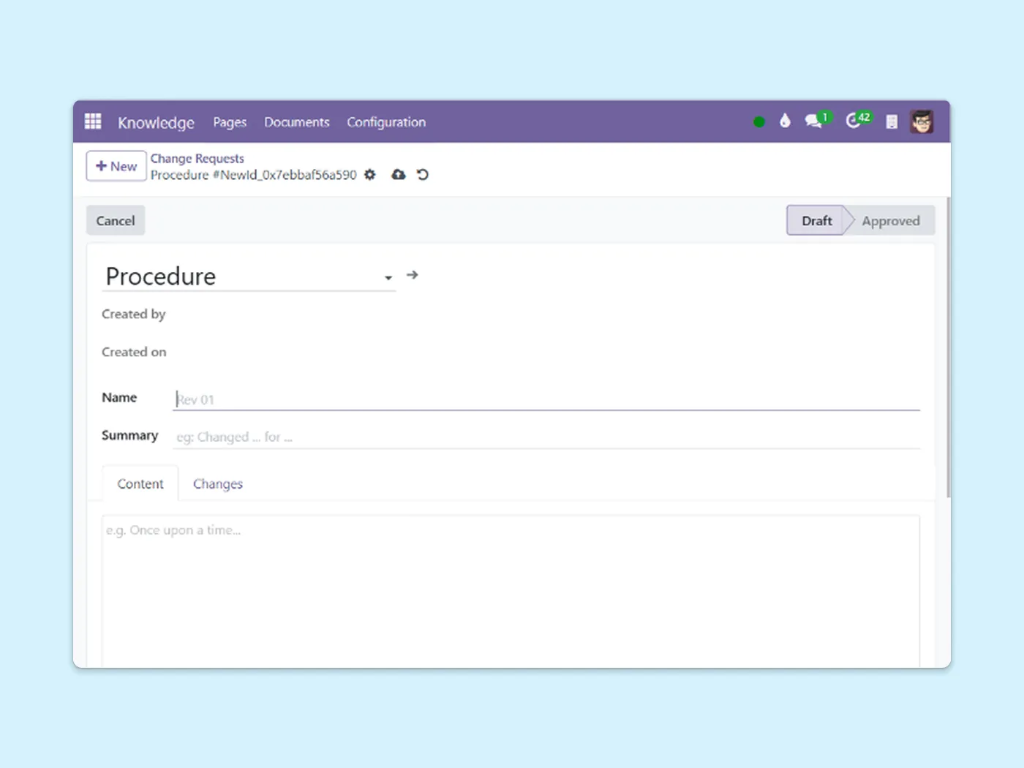Set status to Approved
This screenshot has height=768, width=1024.
click(x=889, y=221)
